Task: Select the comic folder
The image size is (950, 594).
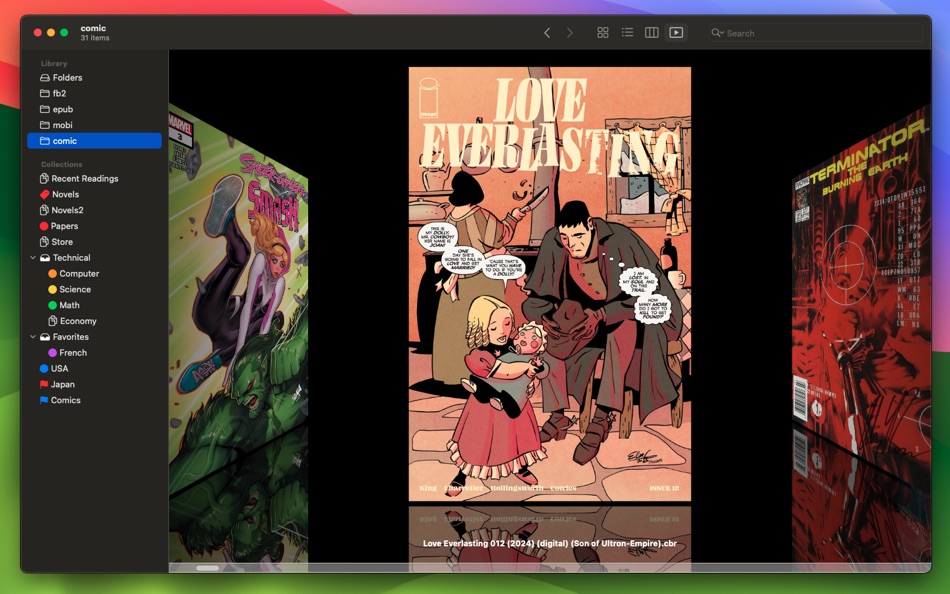Action: (95, 141)
